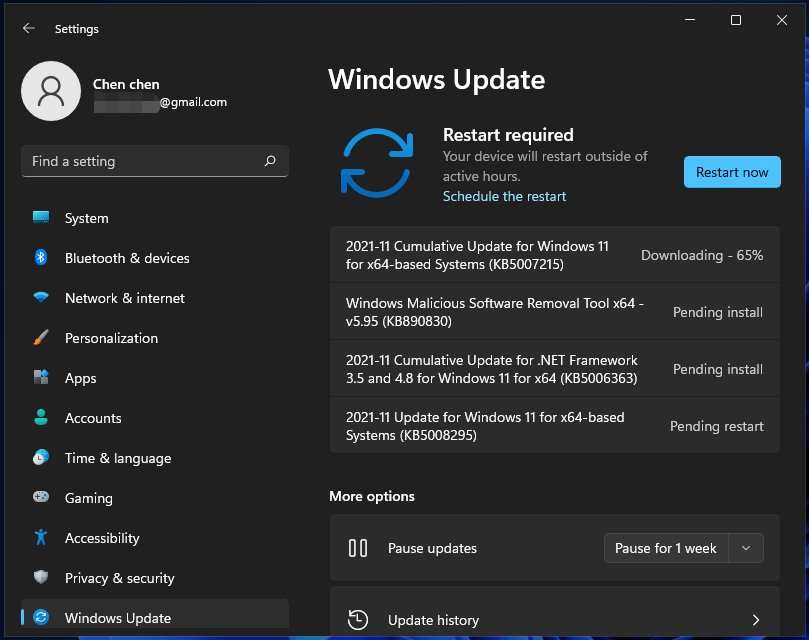The image size is (809, 640).
Task: Minimize the Settings window
Action: point(690,20)
